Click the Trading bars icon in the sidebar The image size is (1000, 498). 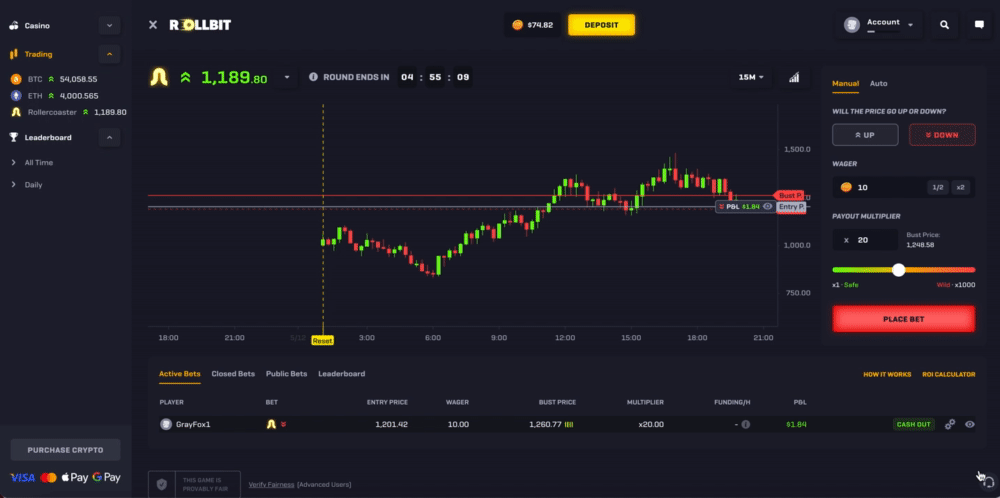(x=14, y=54)
